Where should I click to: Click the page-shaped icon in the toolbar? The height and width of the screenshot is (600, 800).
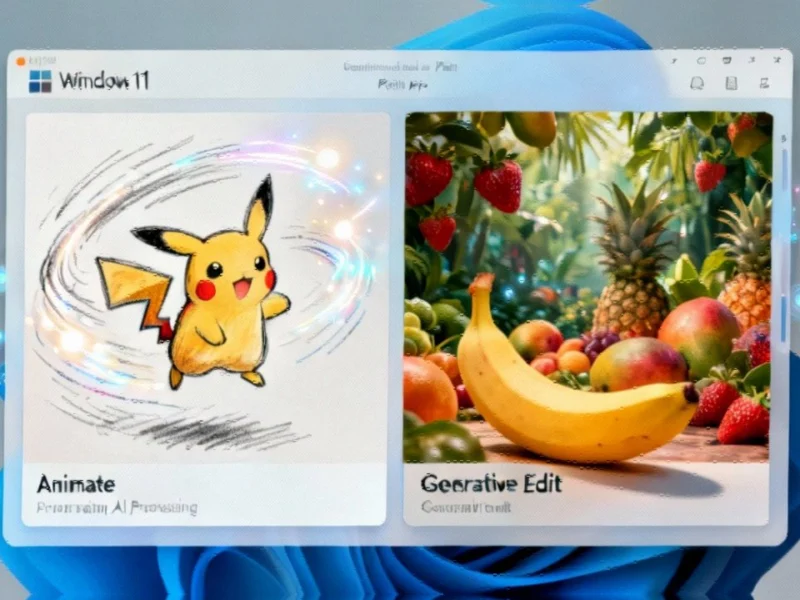tap(731, 84)
